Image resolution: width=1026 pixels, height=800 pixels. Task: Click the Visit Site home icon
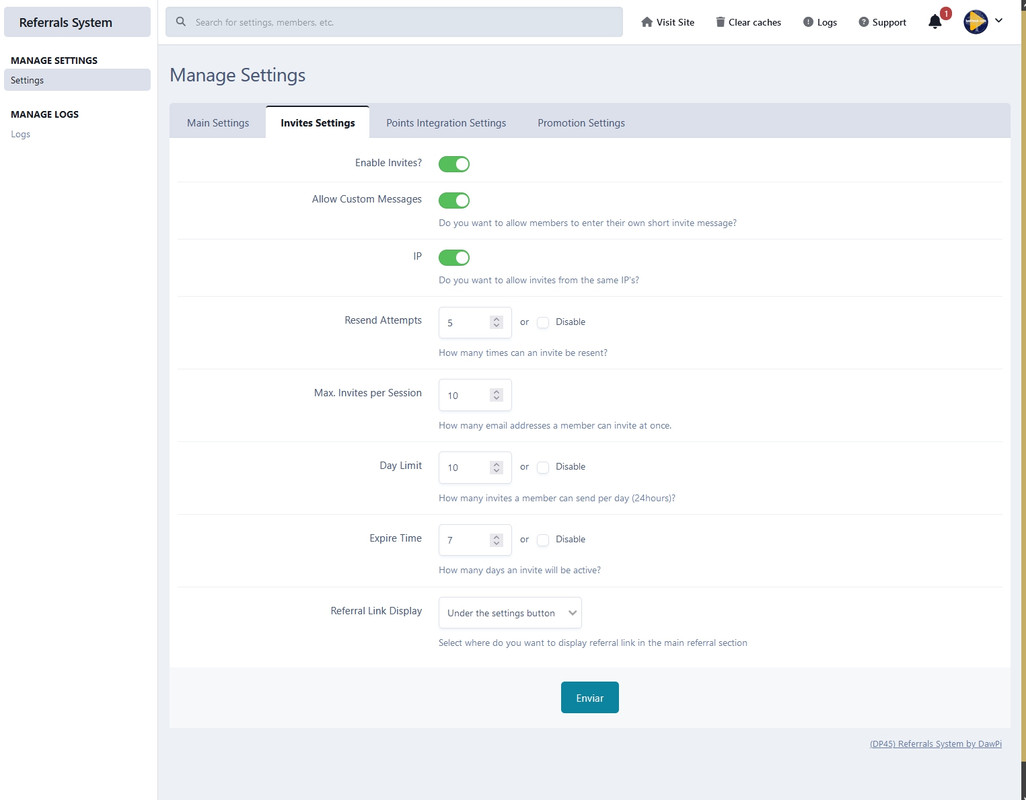click(x=646, y=22)
